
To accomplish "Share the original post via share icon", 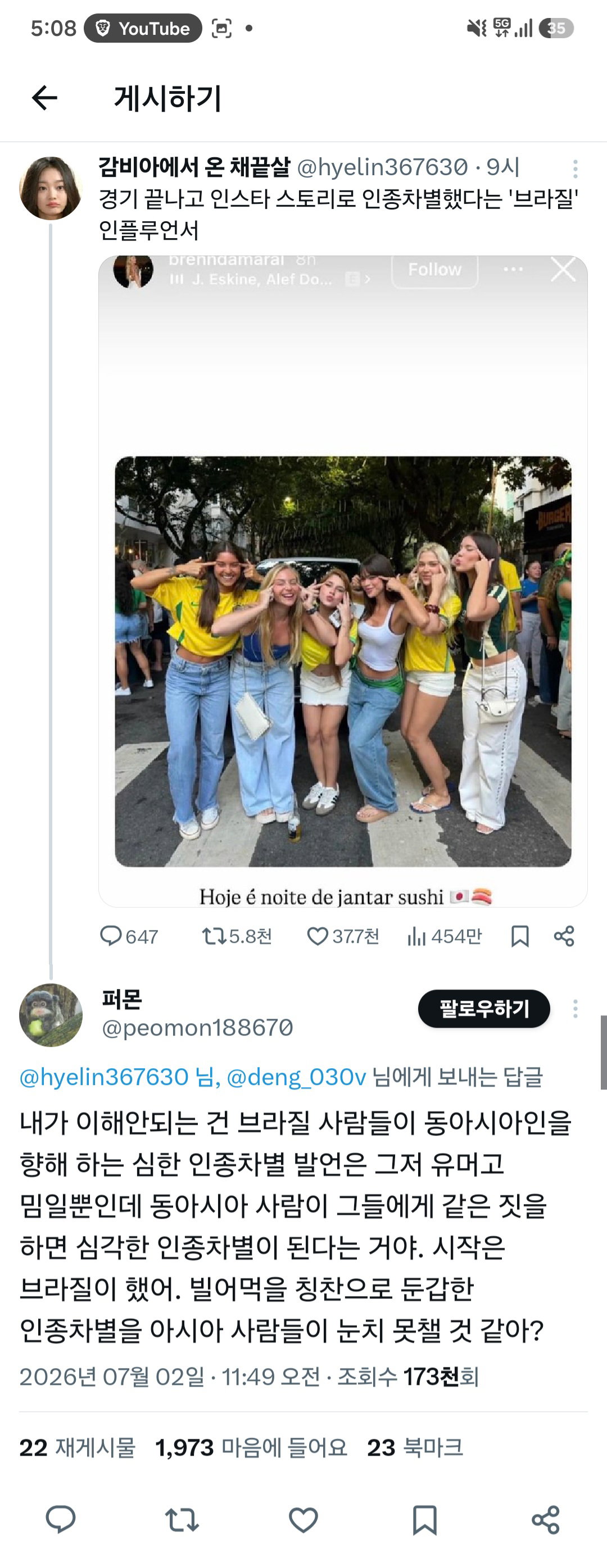I will pos(564,936).
